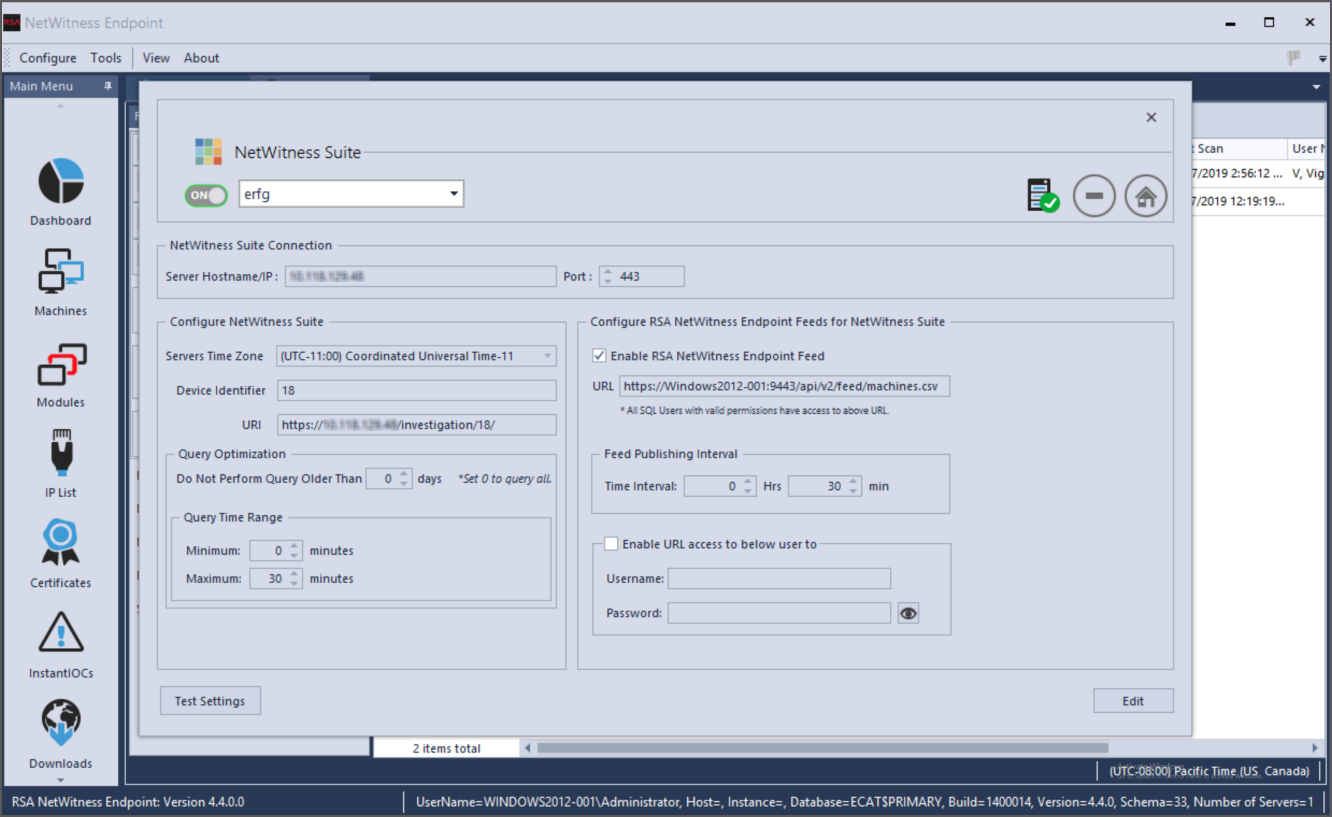Expand the Servers Time Zone dropdown
1332x817 pixels.
click(547, 356)
